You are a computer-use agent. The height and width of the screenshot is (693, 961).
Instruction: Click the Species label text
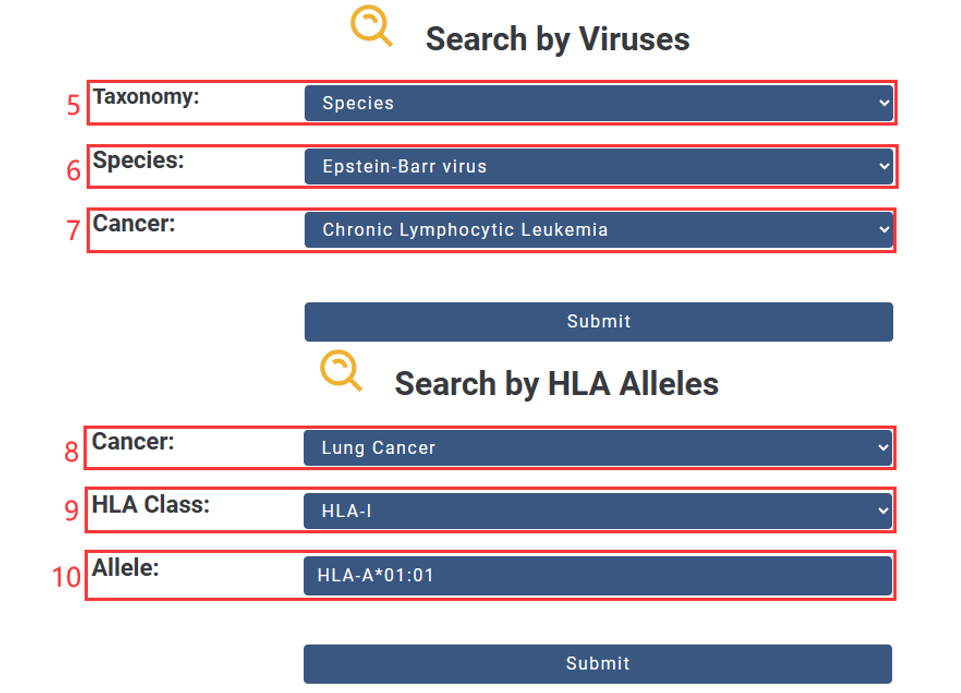pyautogui.click(x=138, y=160)
